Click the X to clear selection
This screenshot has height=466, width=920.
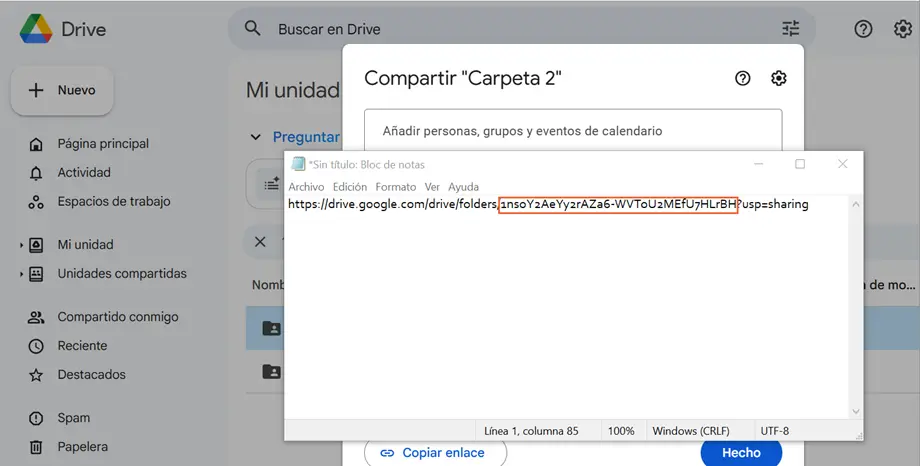pos(261,242)
